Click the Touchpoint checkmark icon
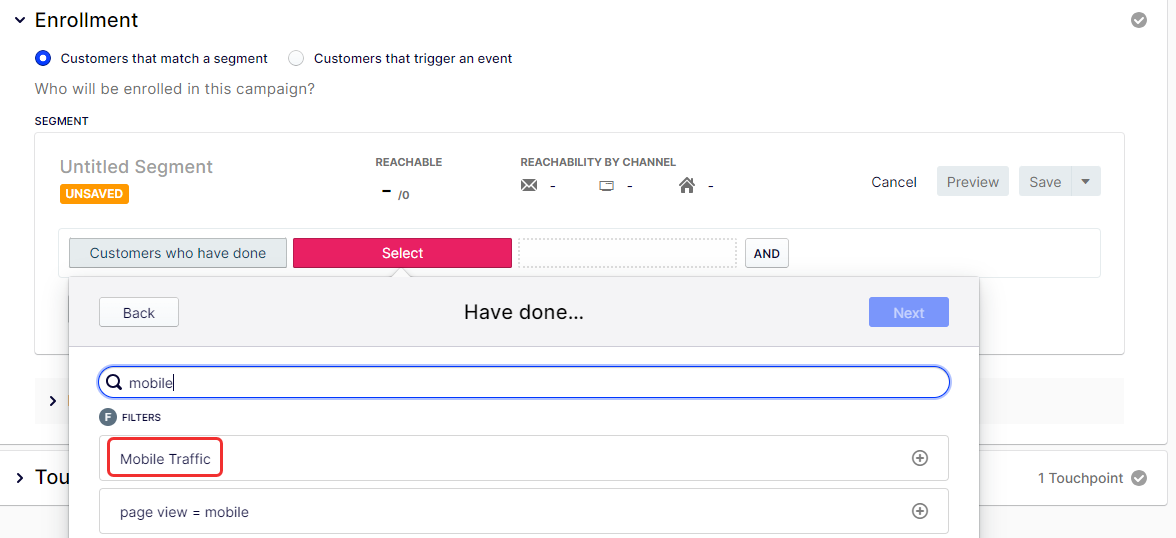Viewport: 1176px width, 538px height. click(x=1138, y=478)
